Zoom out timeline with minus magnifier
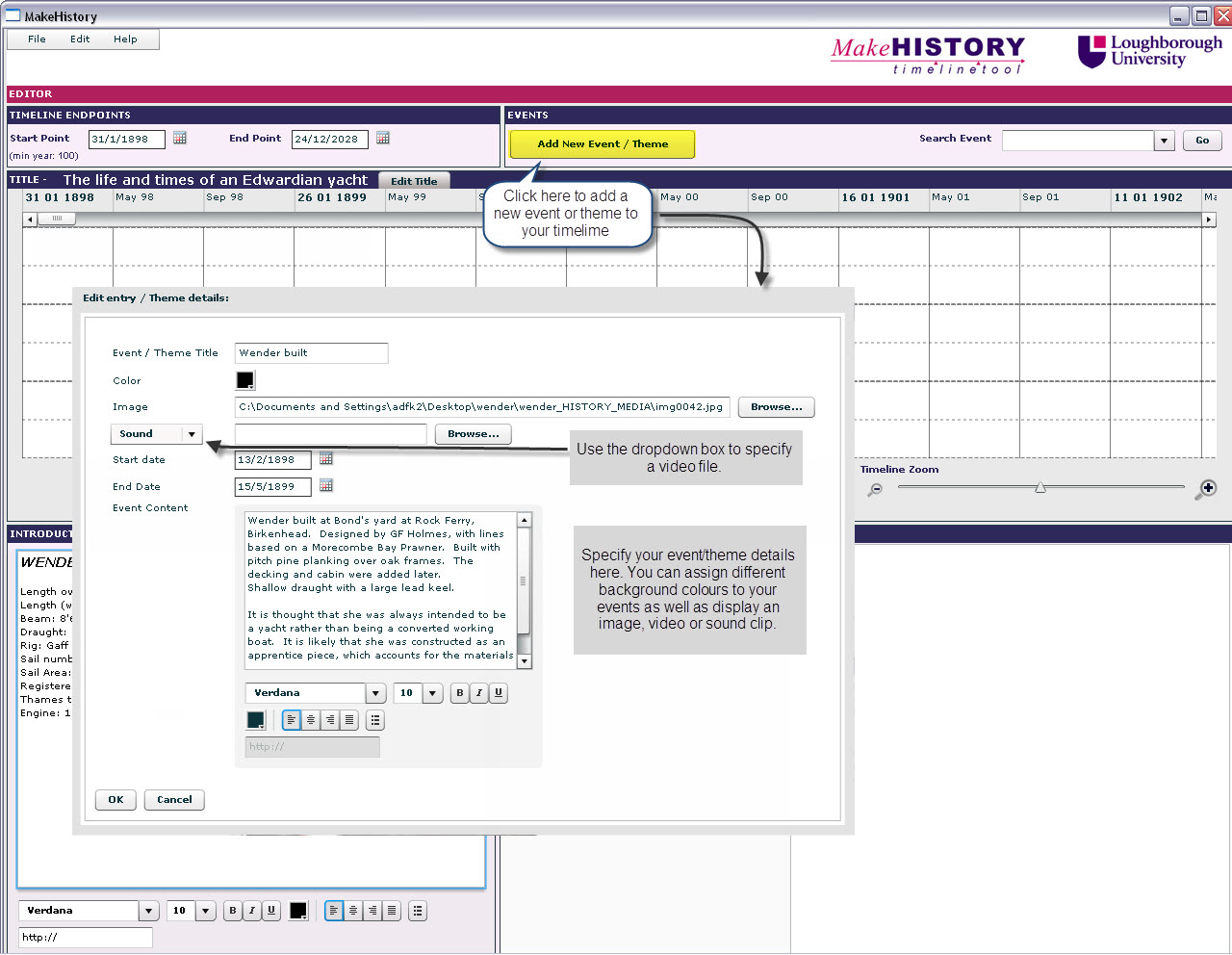This screenshot has width=1232, height=955. 875,490
